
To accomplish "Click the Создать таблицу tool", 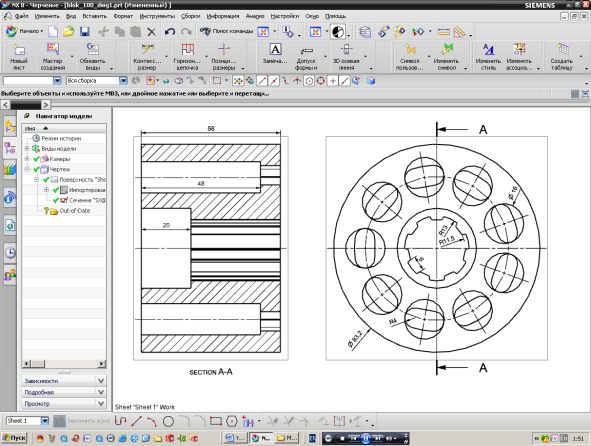I will pyautogui.click(x=562, y=57).
